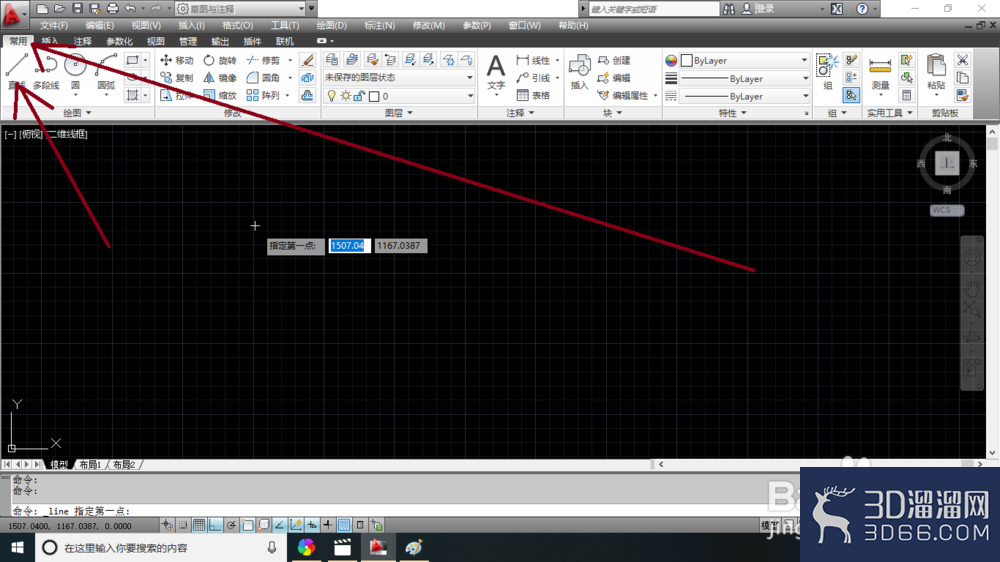Click the object color wheel swatch
The image size is (1000, 562).
pos(671,61)
